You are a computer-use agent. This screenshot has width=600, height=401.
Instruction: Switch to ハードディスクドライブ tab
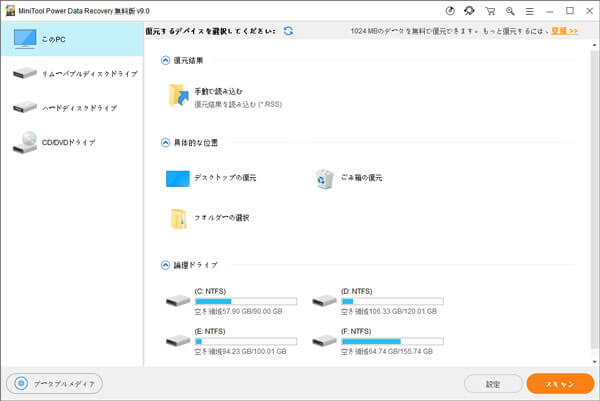pyautogui.click(x=72, y=108)
